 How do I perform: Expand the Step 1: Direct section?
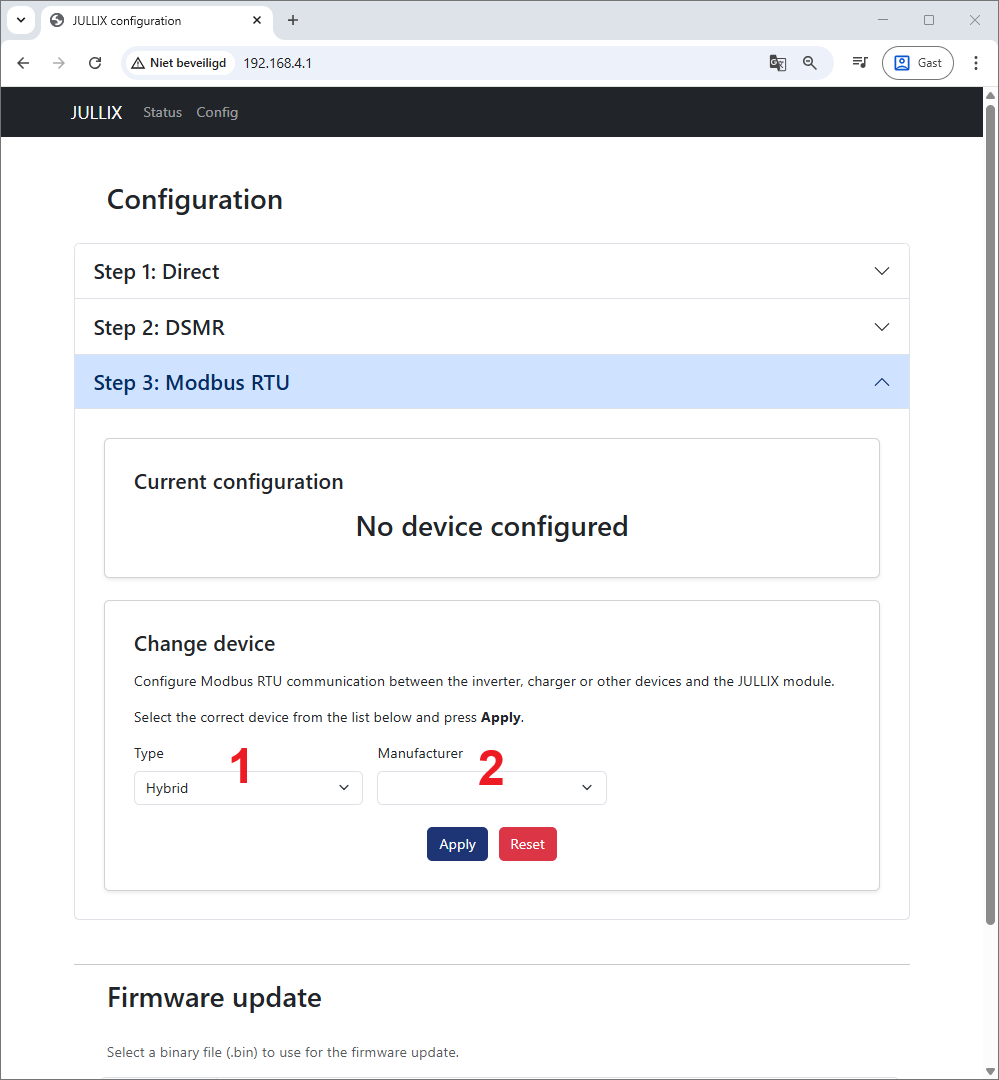(x=491, y=272)
